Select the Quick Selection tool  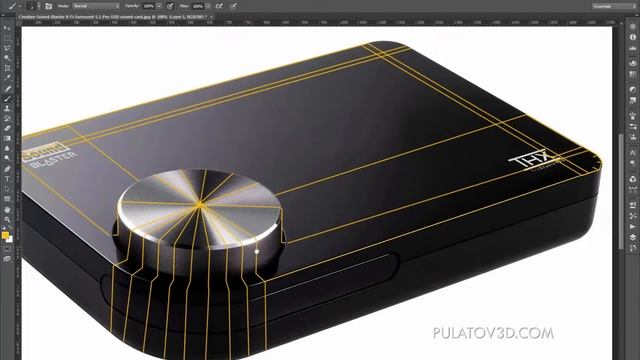pos(7,58)
